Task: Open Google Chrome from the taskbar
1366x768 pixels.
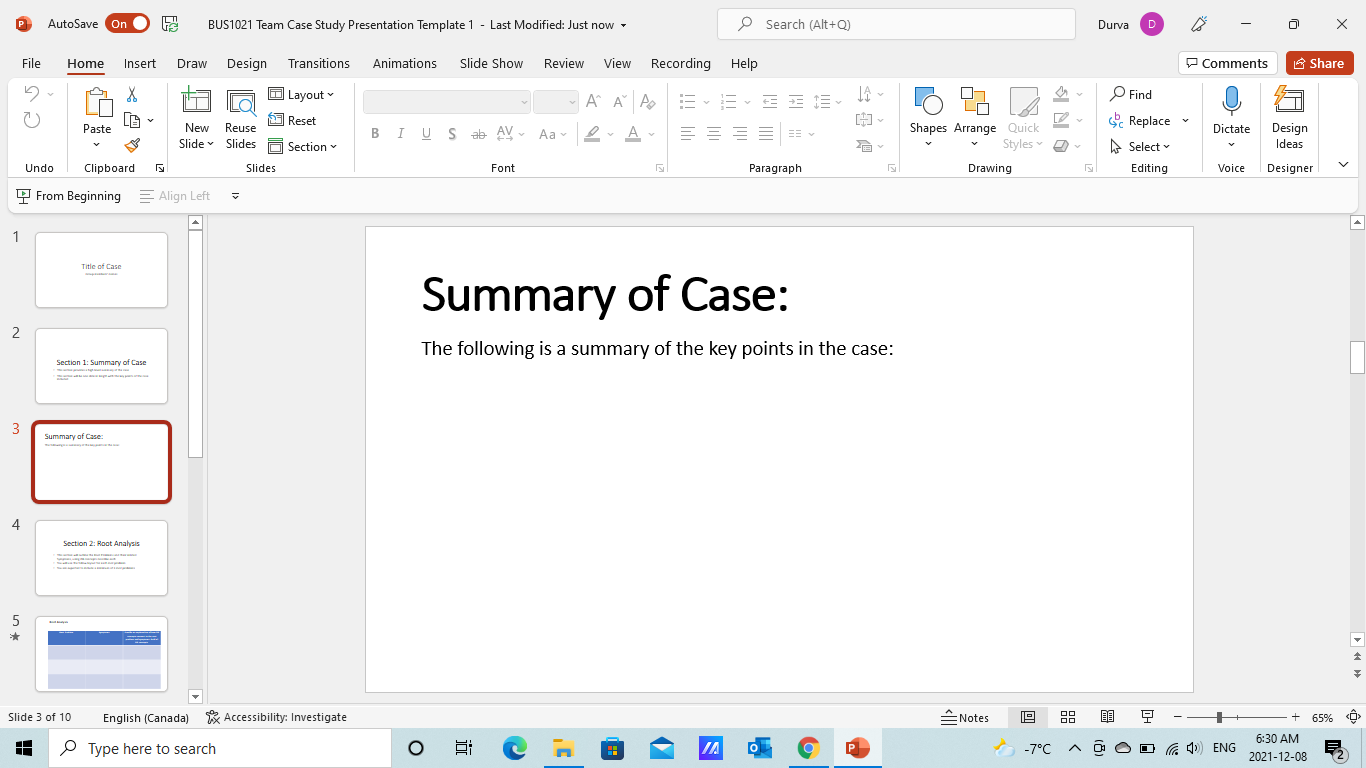Action: click(x=808, y=748)
